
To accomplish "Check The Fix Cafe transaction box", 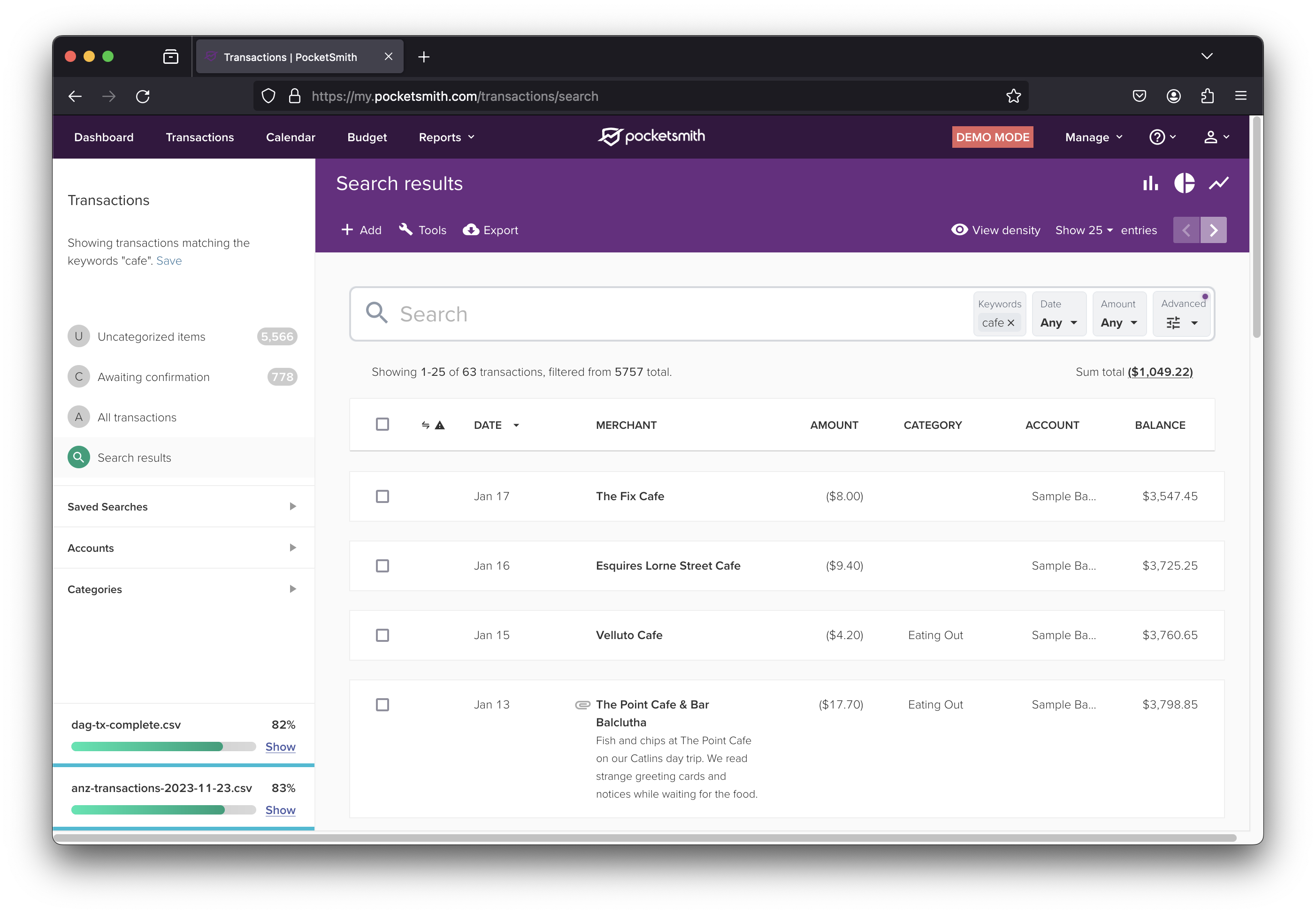I will coord(382,496).
